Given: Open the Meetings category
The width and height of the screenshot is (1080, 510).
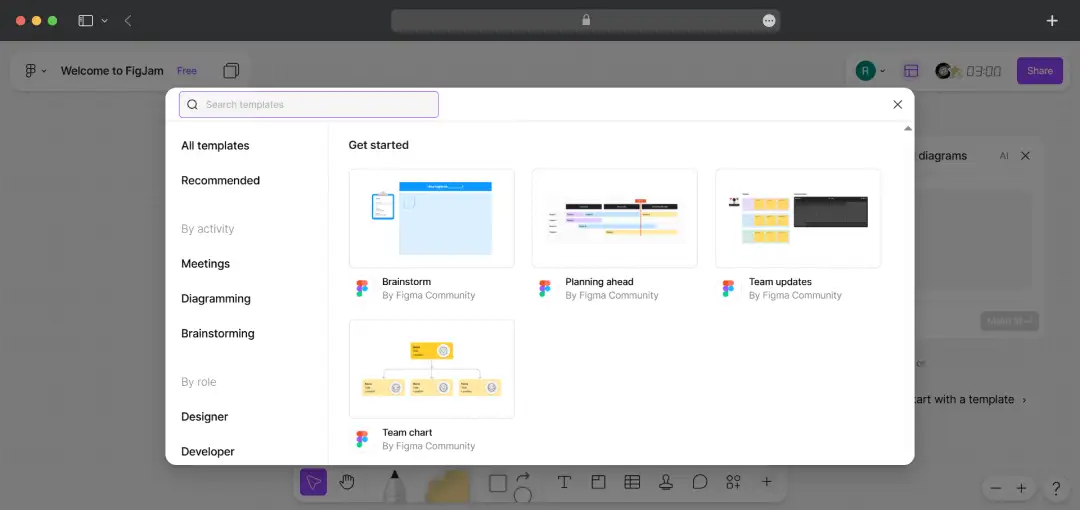Looking at the screenshot, I should coord(205,263).
